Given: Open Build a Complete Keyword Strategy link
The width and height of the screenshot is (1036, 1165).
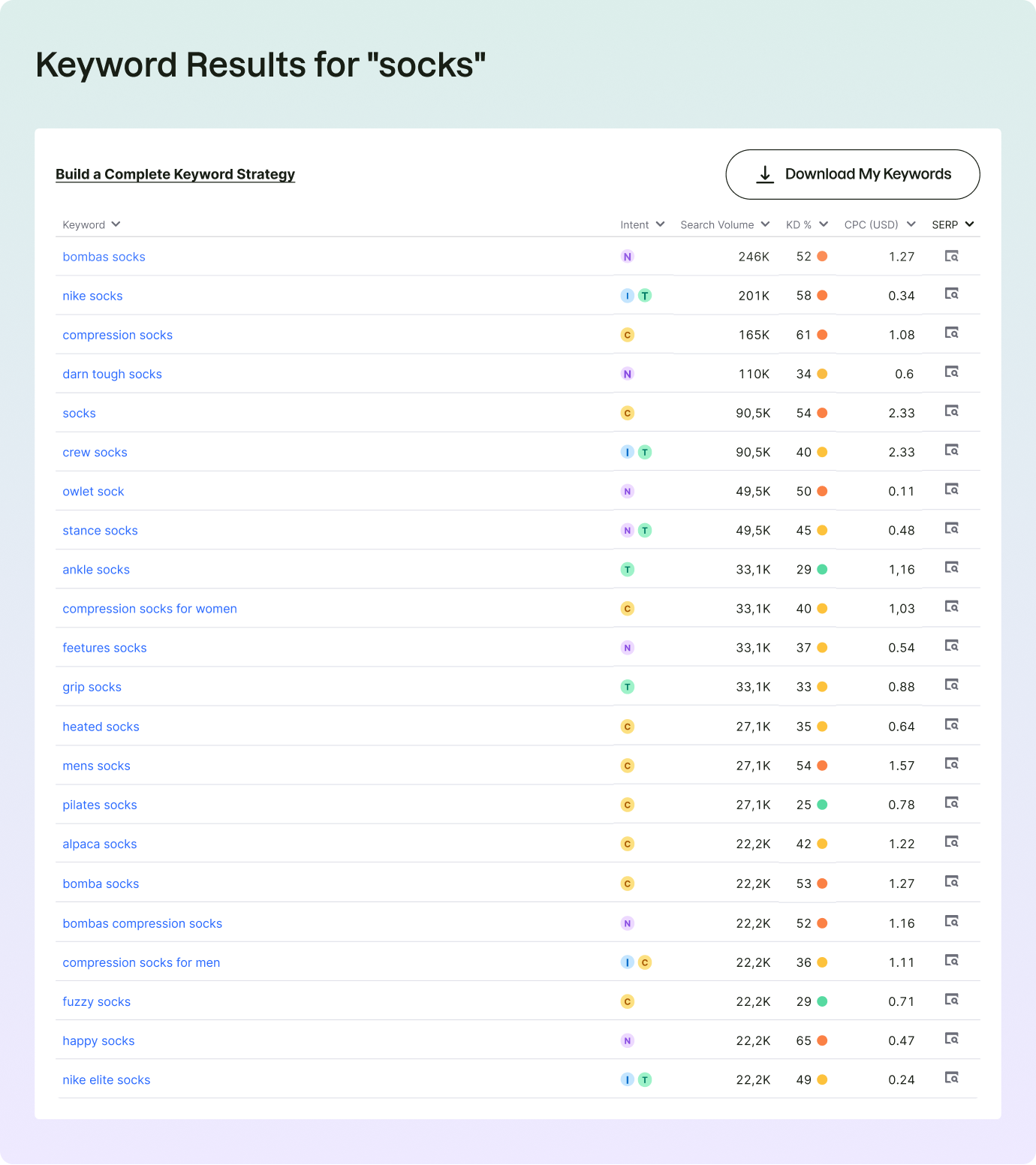Looking at the screenshot, I should click(175, 174).
